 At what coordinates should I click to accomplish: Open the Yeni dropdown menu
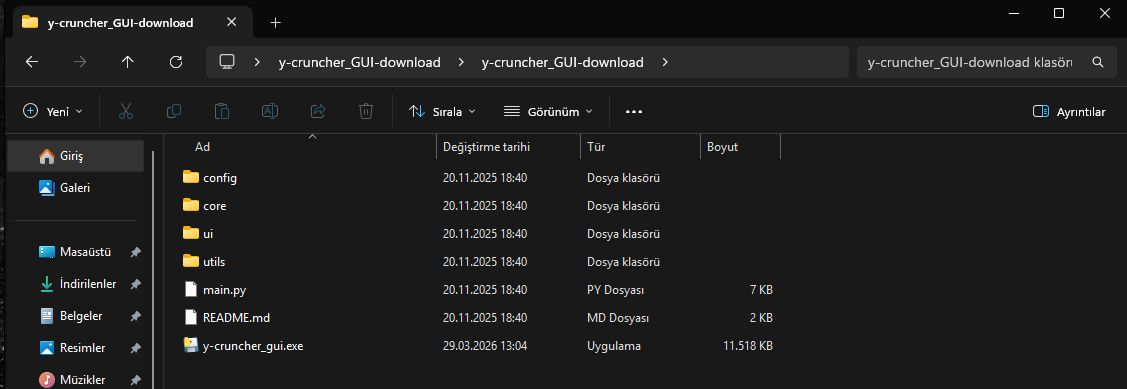click(x=53, y=111)
